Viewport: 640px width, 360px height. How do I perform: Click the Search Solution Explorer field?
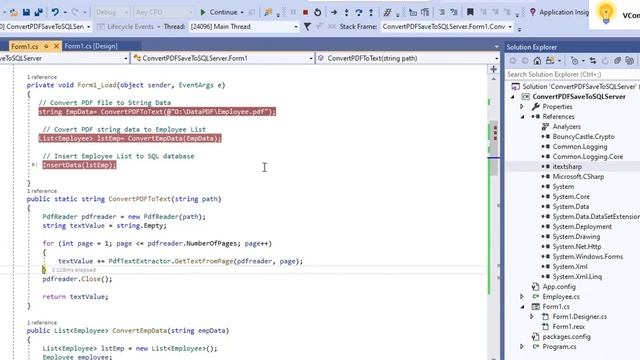pyautogui.click(x=572, y=74)
